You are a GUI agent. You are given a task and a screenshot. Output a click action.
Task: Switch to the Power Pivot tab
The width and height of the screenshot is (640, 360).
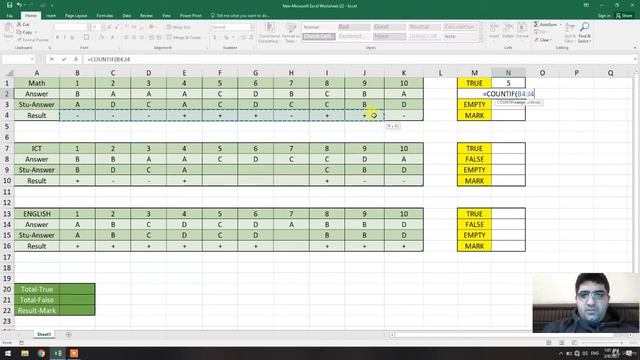[x=191, y=16]
